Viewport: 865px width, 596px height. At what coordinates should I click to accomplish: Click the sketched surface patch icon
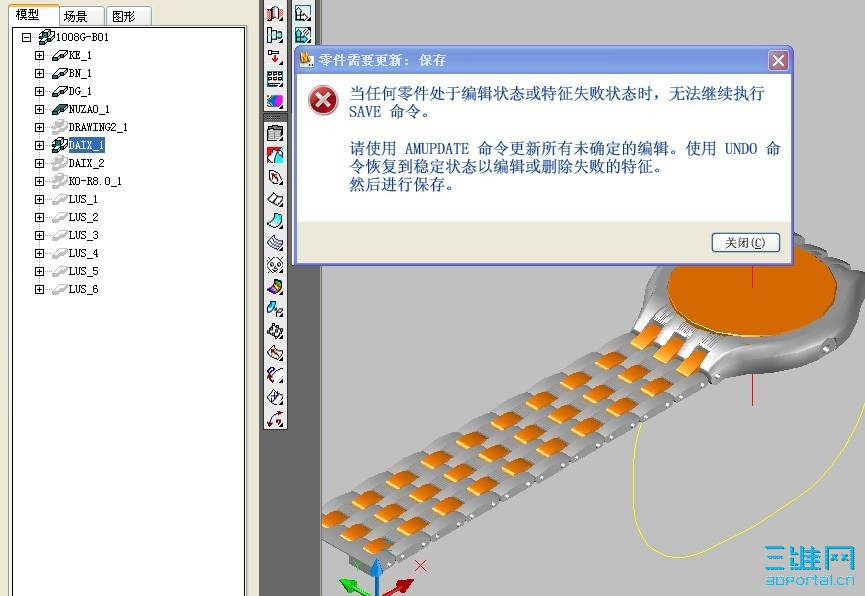coord(275,397)
